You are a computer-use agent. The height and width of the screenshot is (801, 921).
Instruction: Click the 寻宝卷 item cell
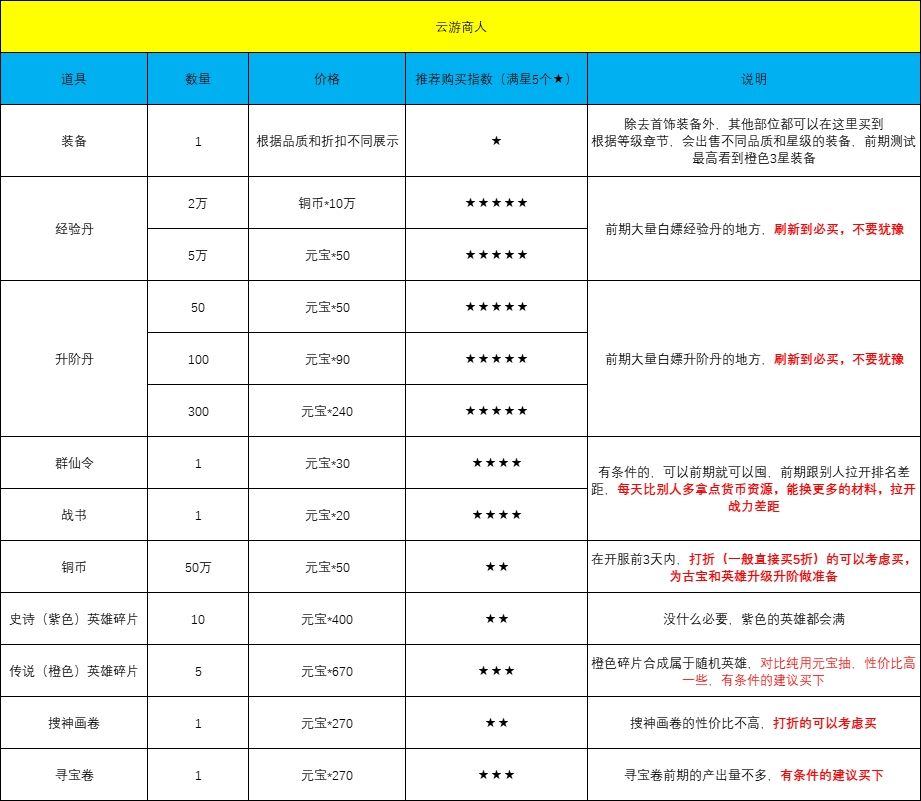click(x=74, y=775)
